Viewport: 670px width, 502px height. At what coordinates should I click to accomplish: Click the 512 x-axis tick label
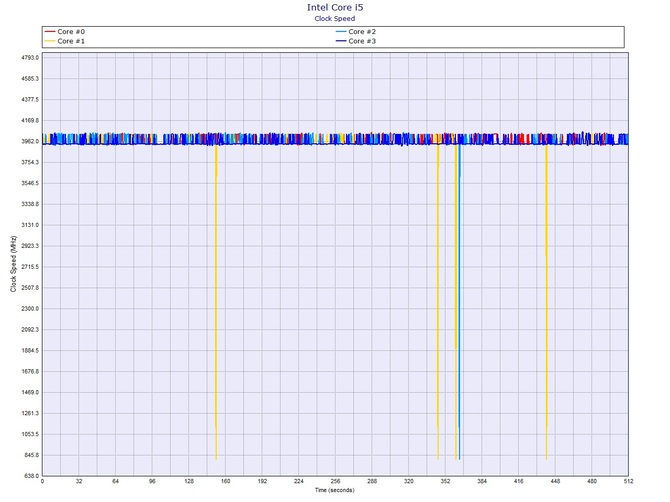tap(628, 481)
